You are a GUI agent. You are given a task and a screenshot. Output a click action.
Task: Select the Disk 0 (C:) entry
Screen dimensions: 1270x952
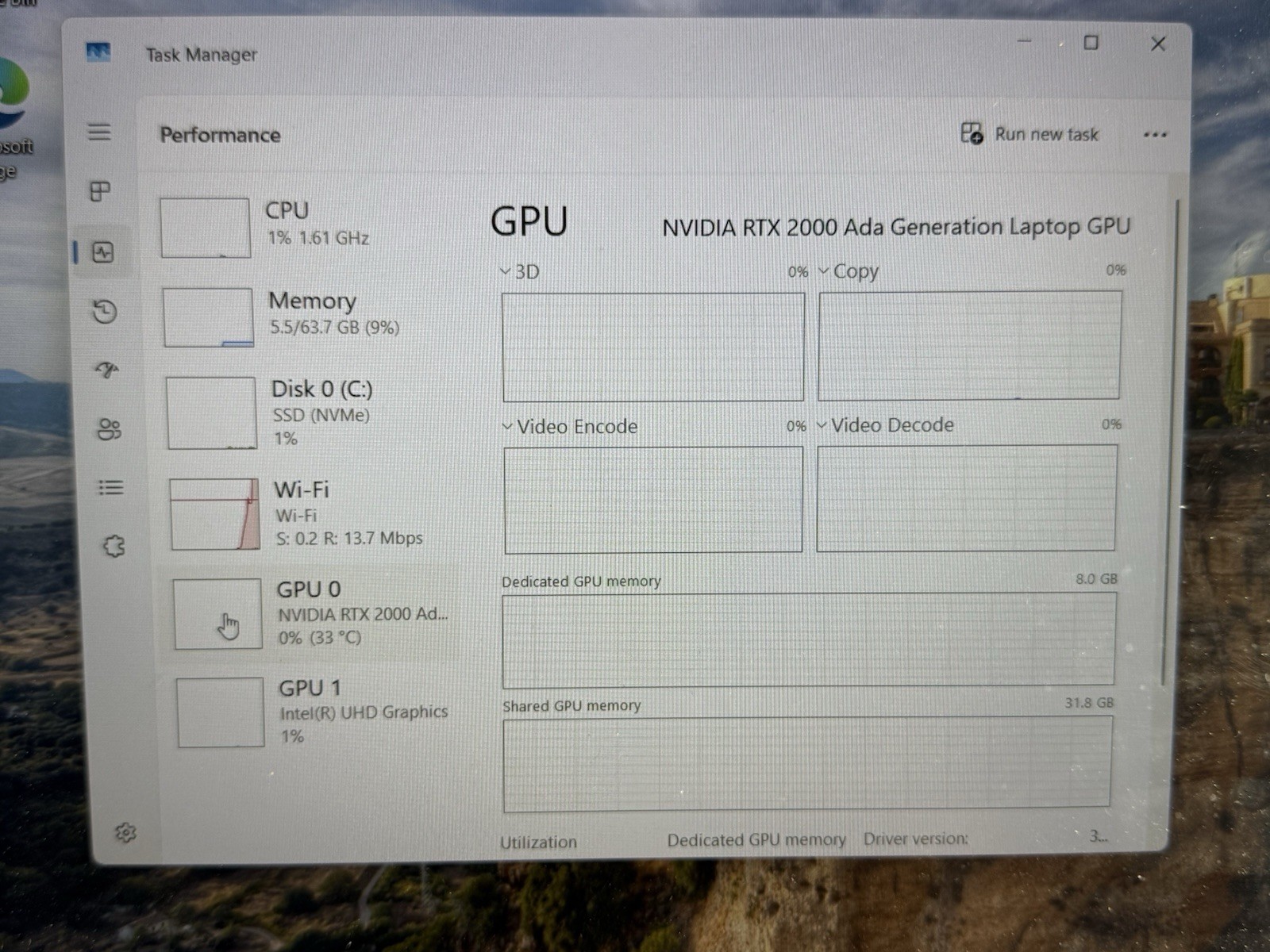point(311,413)
